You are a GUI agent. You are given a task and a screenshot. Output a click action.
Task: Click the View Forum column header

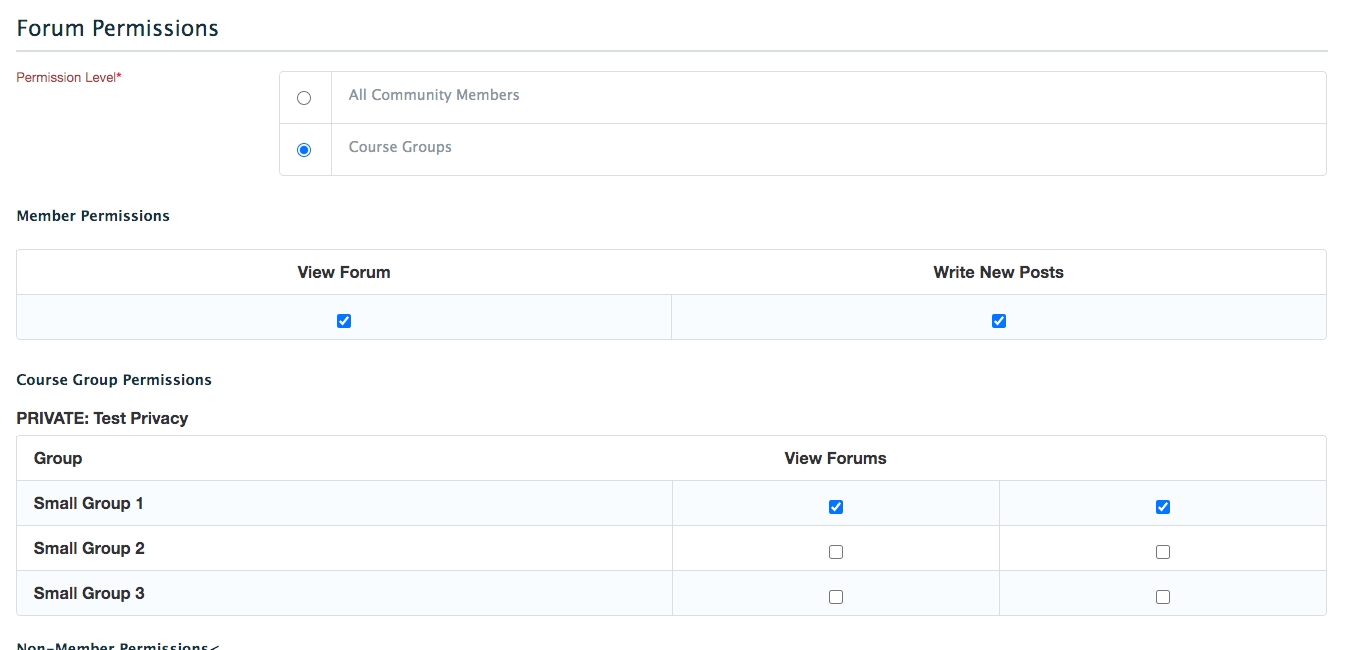[x=344, y=272]
